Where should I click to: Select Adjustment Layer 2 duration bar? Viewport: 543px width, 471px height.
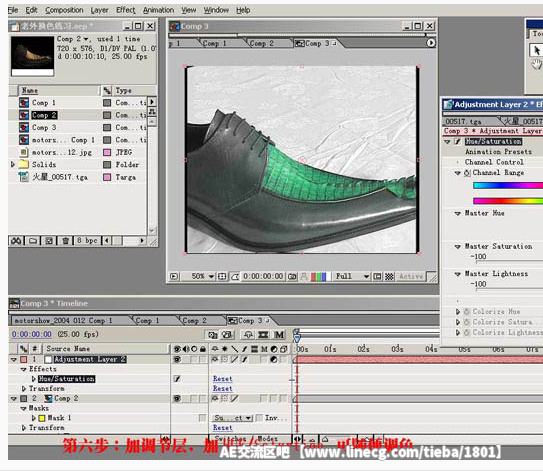(x=419, y=360)
